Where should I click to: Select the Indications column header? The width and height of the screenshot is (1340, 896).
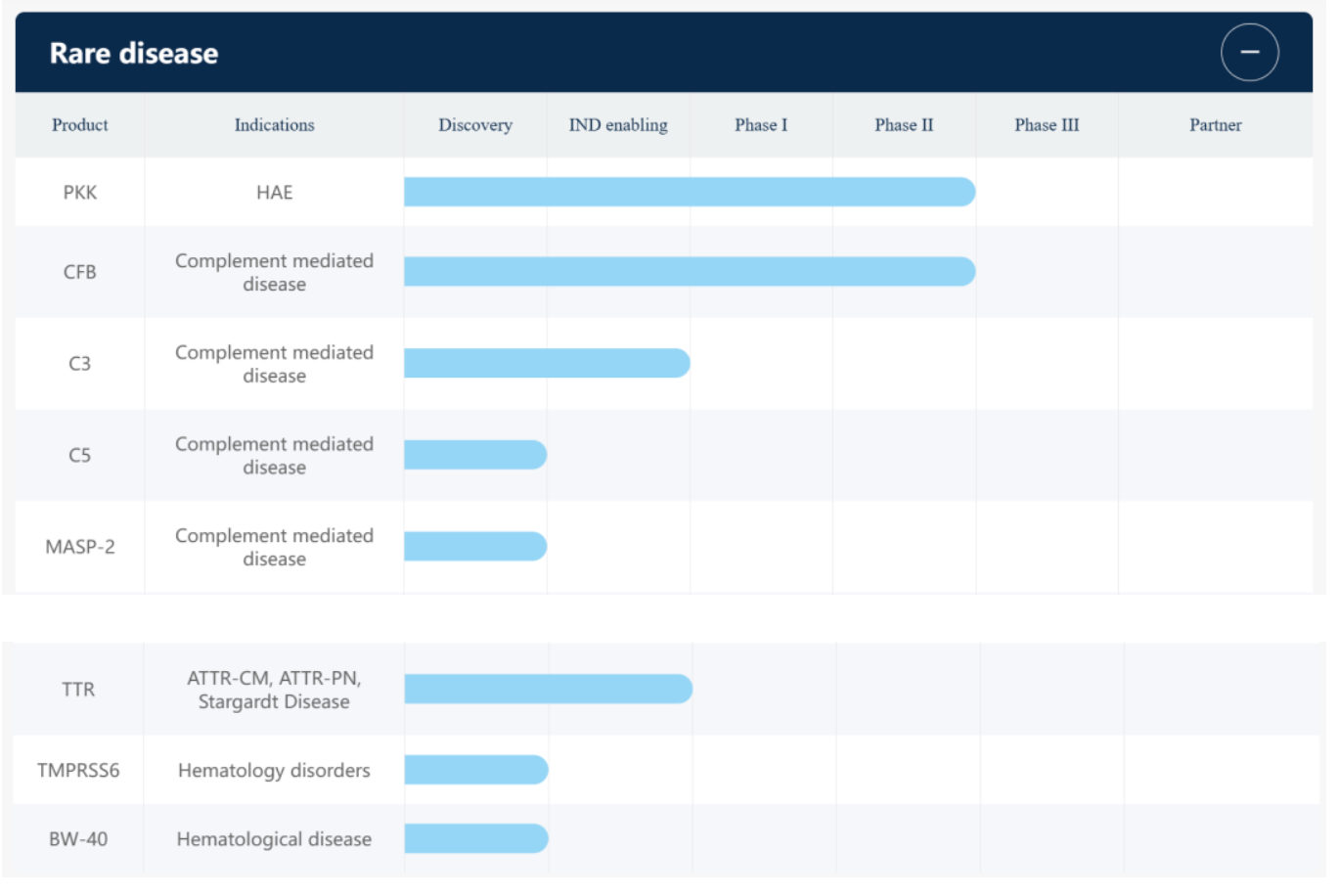pyautogui.click(x=274, y=125)
